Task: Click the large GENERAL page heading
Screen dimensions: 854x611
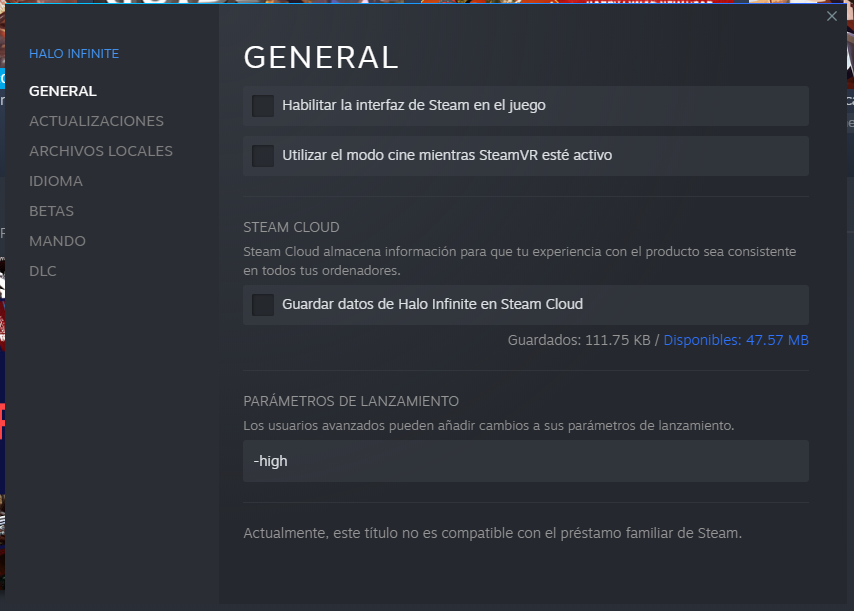Action: [321, 57]
